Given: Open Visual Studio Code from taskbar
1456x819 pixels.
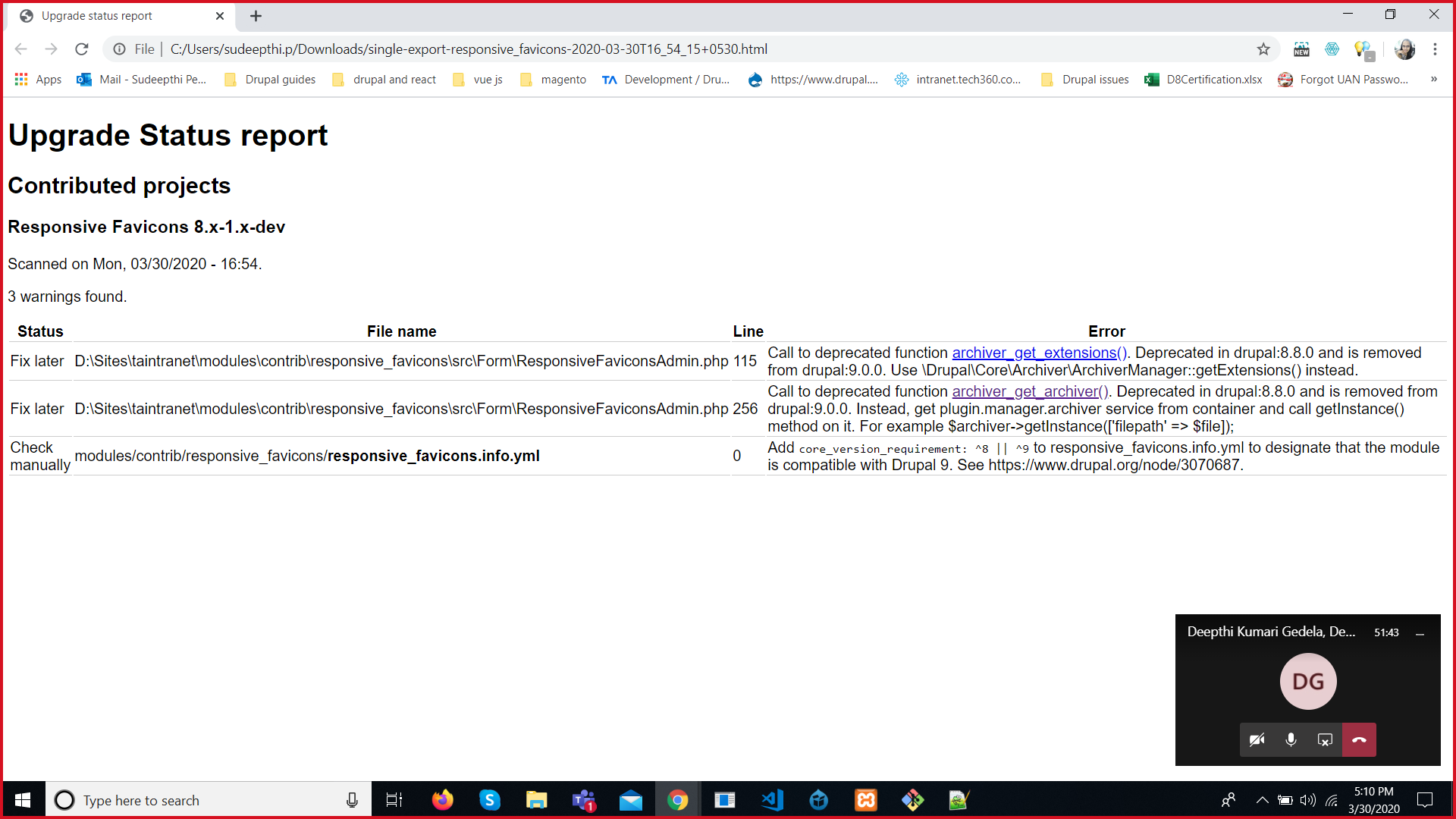Looking at the screenshot, I should 772,800.
